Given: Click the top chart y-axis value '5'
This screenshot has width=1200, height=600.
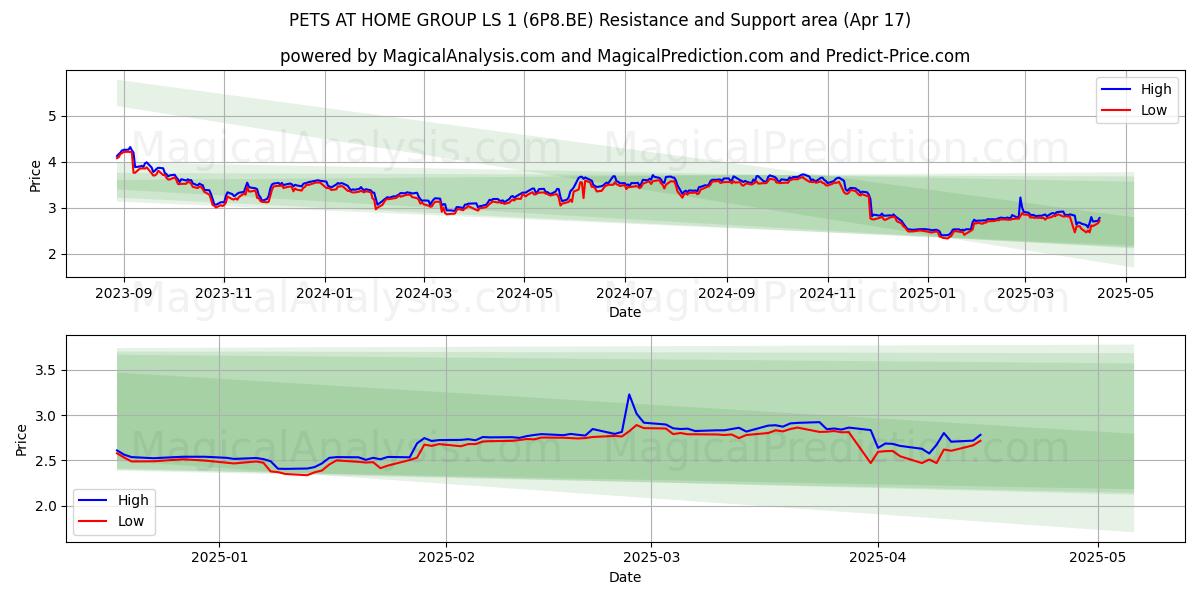Looking at the screenshot, I should coord(54,116).
